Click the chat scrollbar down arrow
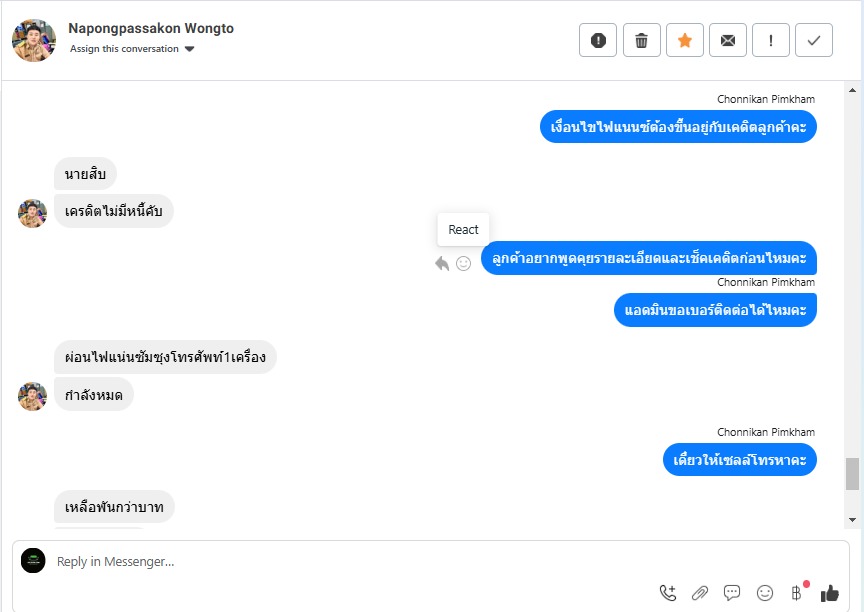This screenshot has width=864, height=612. pos(852,519)
